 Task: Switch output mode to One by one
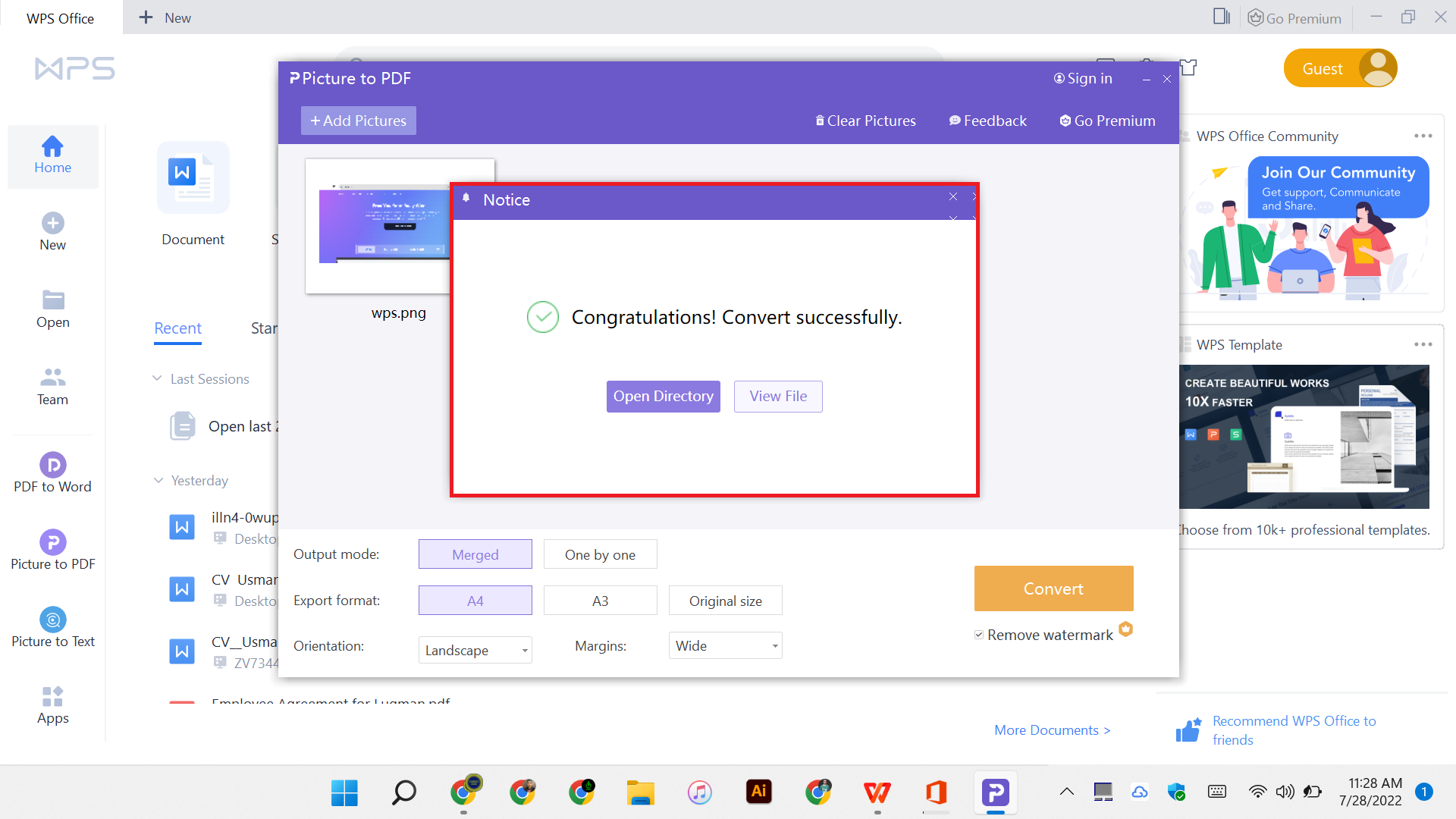(600, 554)
